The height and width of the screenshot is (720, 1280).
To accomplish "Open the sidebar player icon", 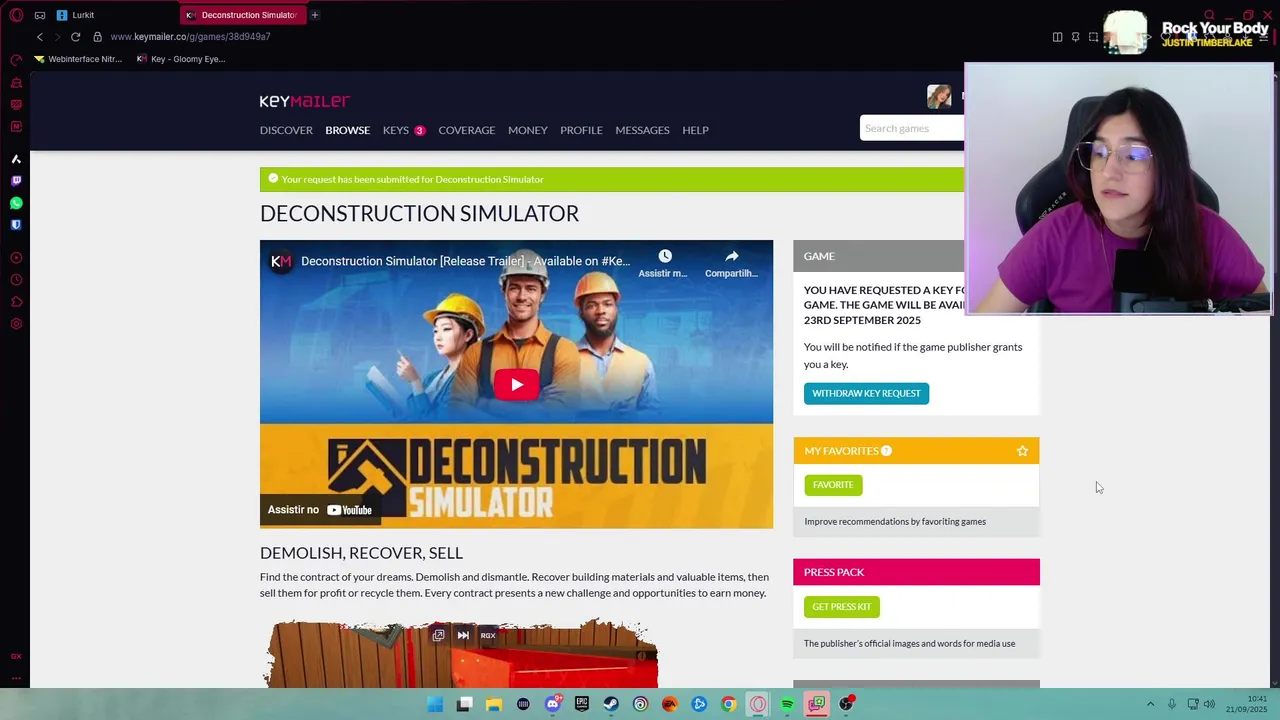I will [16, 258].
